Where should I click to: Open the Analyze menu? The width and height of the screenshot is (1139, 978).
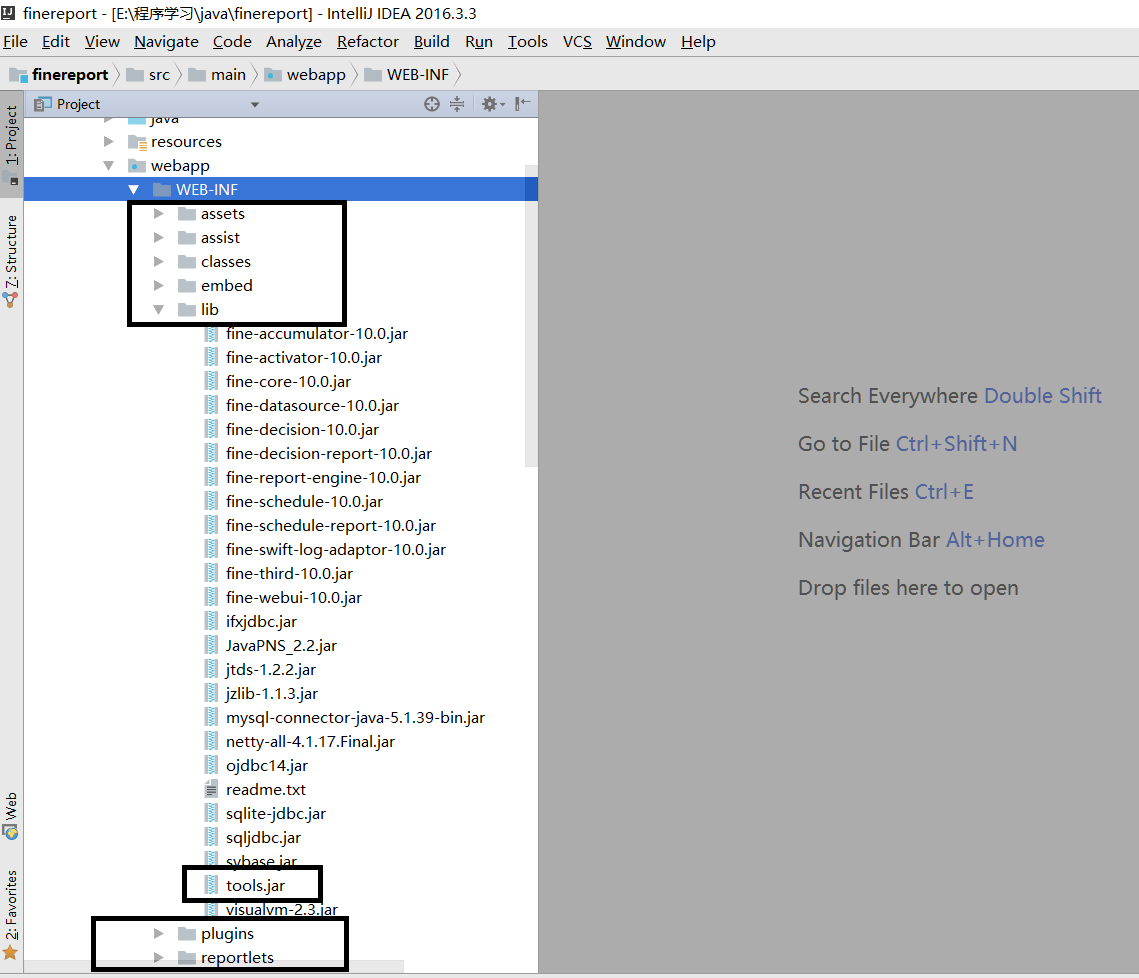coord(293,41)
